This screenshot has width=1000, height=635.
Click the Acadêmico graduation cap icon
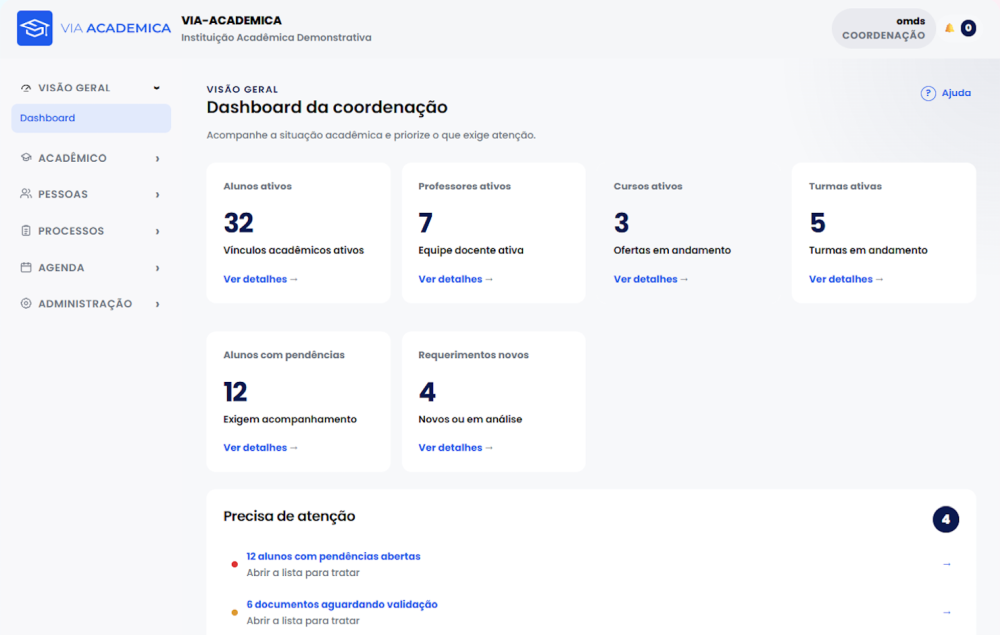[26, 157]
